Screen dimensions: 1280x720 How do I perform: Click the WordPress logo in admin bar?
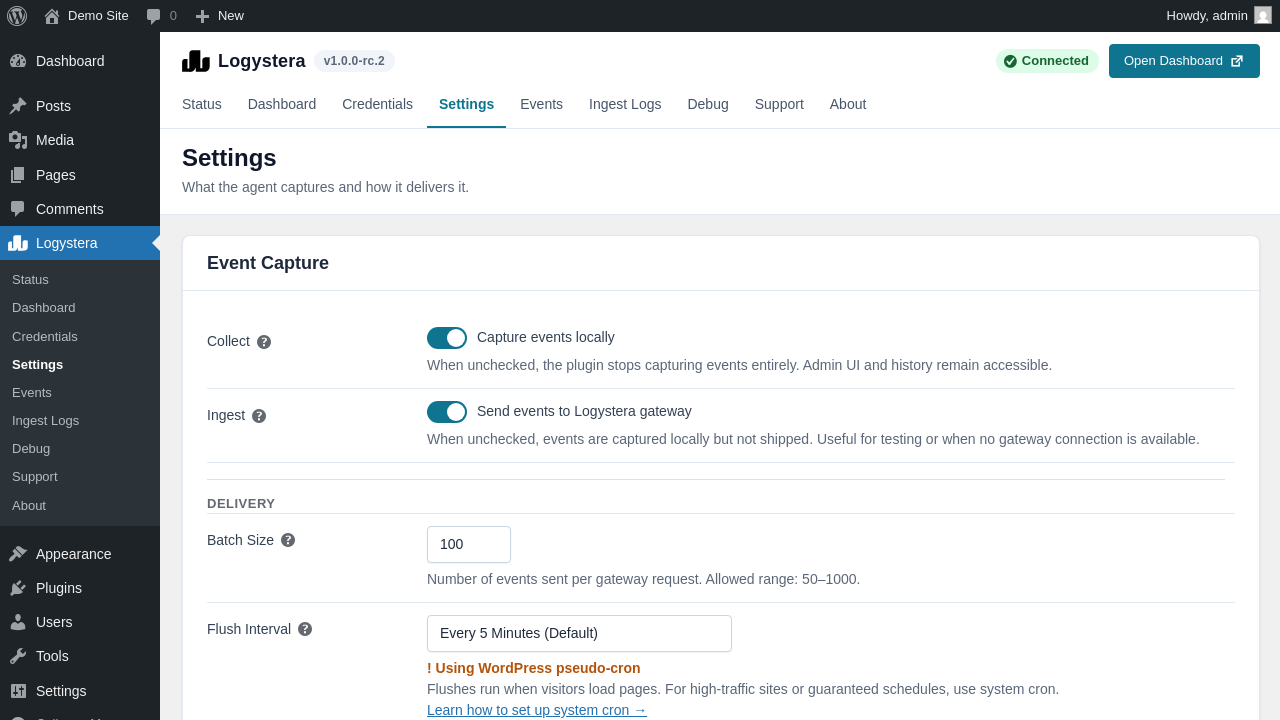(17, 16)
